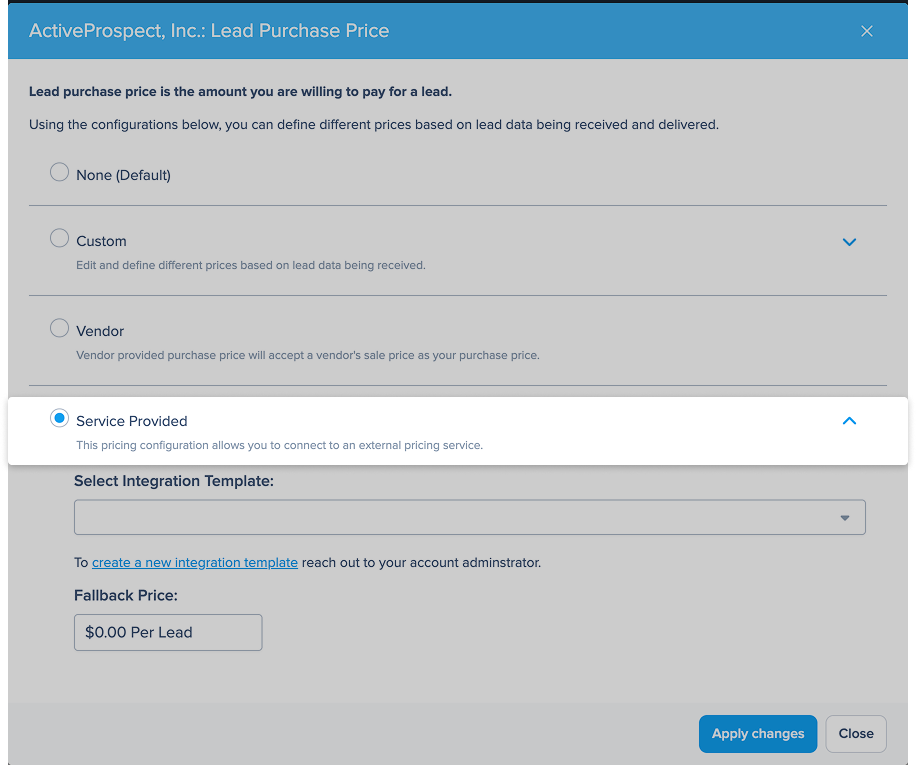Pick the Vendor radio button
This screenshot has height=765, width=916.
(59, 328)
